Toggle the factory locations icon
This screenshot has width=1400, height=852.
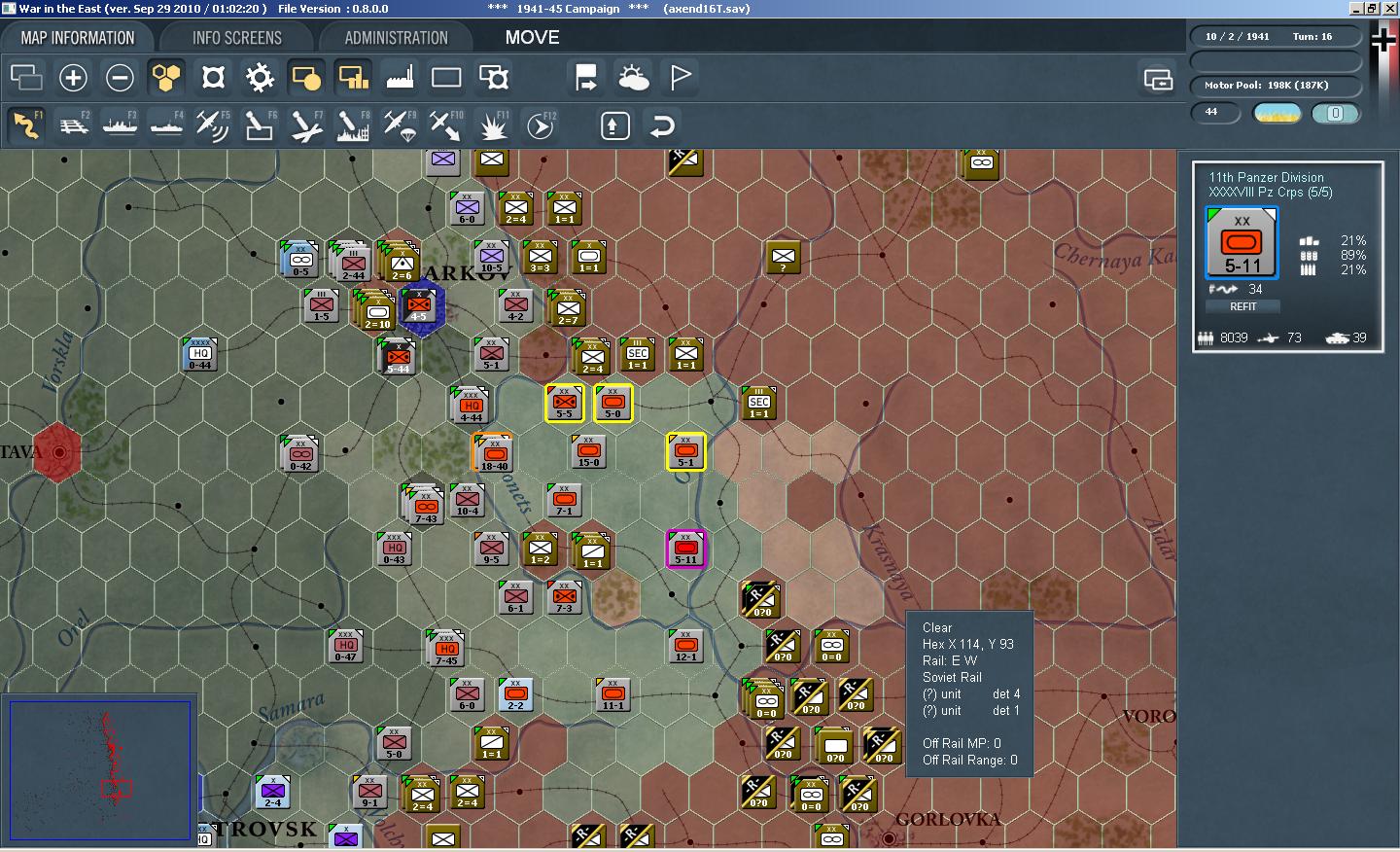coord(400,77)
